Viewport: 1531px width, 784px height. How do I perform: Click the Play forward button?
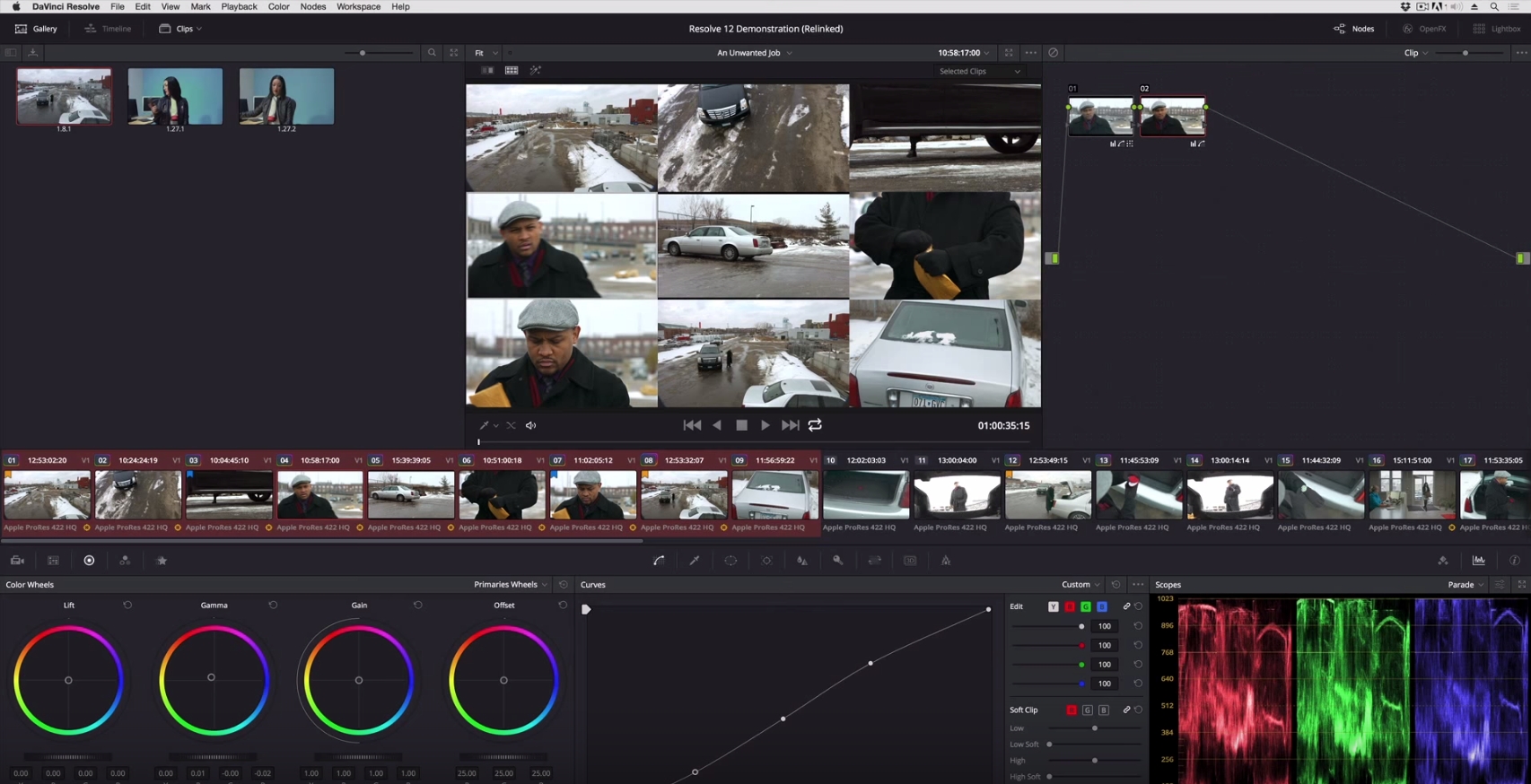pos(765,426)
